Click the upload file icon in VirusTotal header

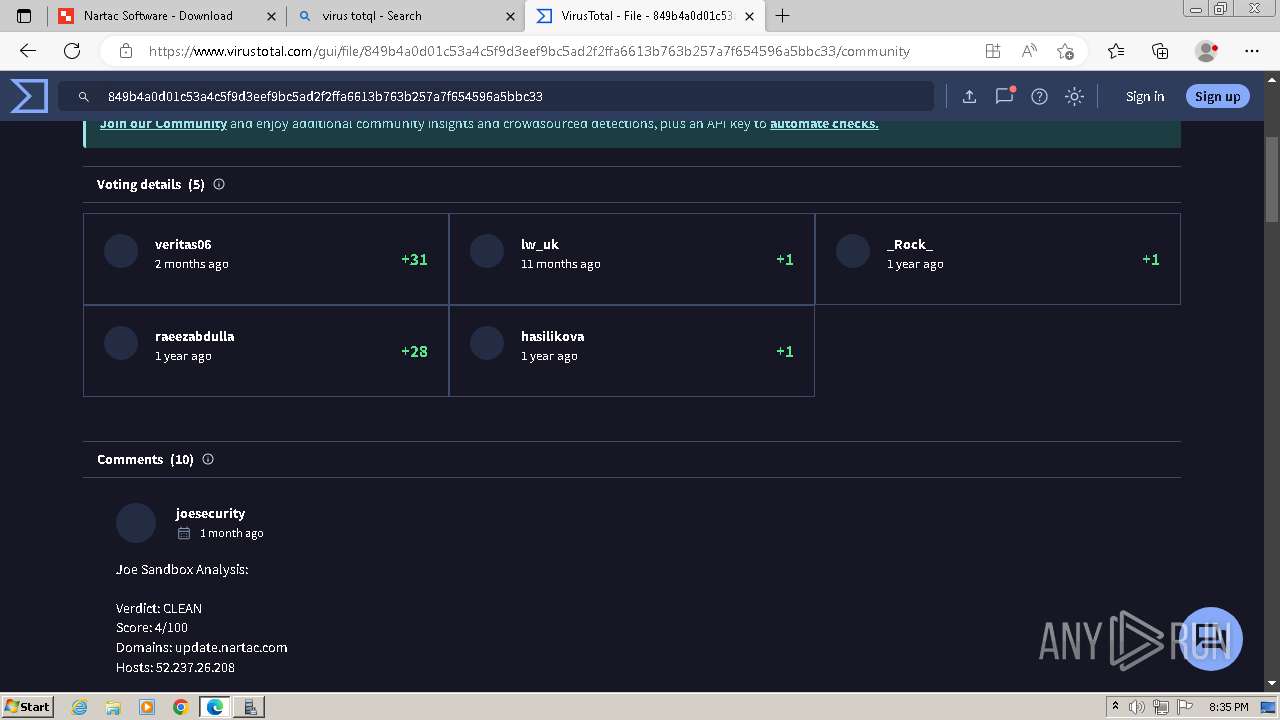pyautogui.click(x=969, y=96)
